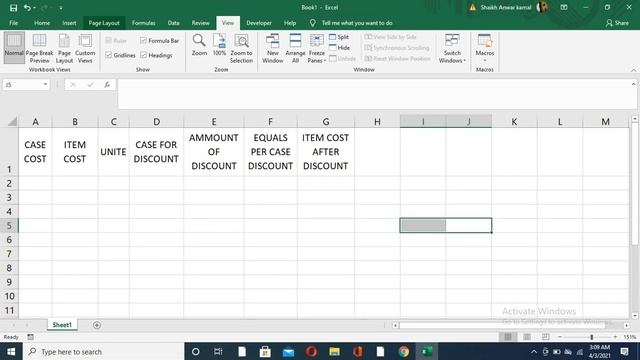The image size is (640, 360).
Task: Open File Explorer from taskbar
Action: click(334, 351)
